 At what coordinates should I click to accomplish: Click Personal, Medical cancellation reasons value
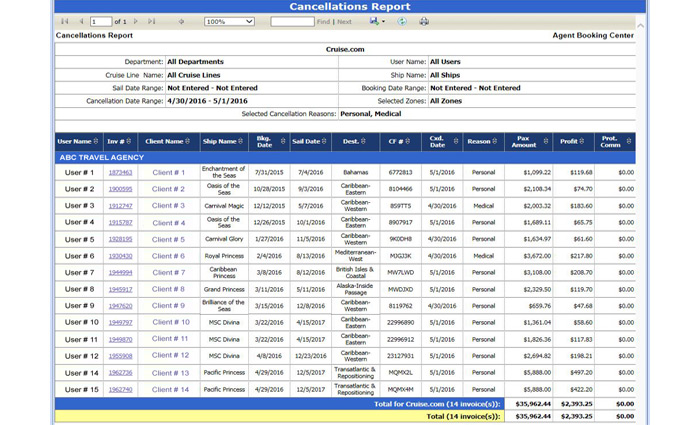[371, 114]
